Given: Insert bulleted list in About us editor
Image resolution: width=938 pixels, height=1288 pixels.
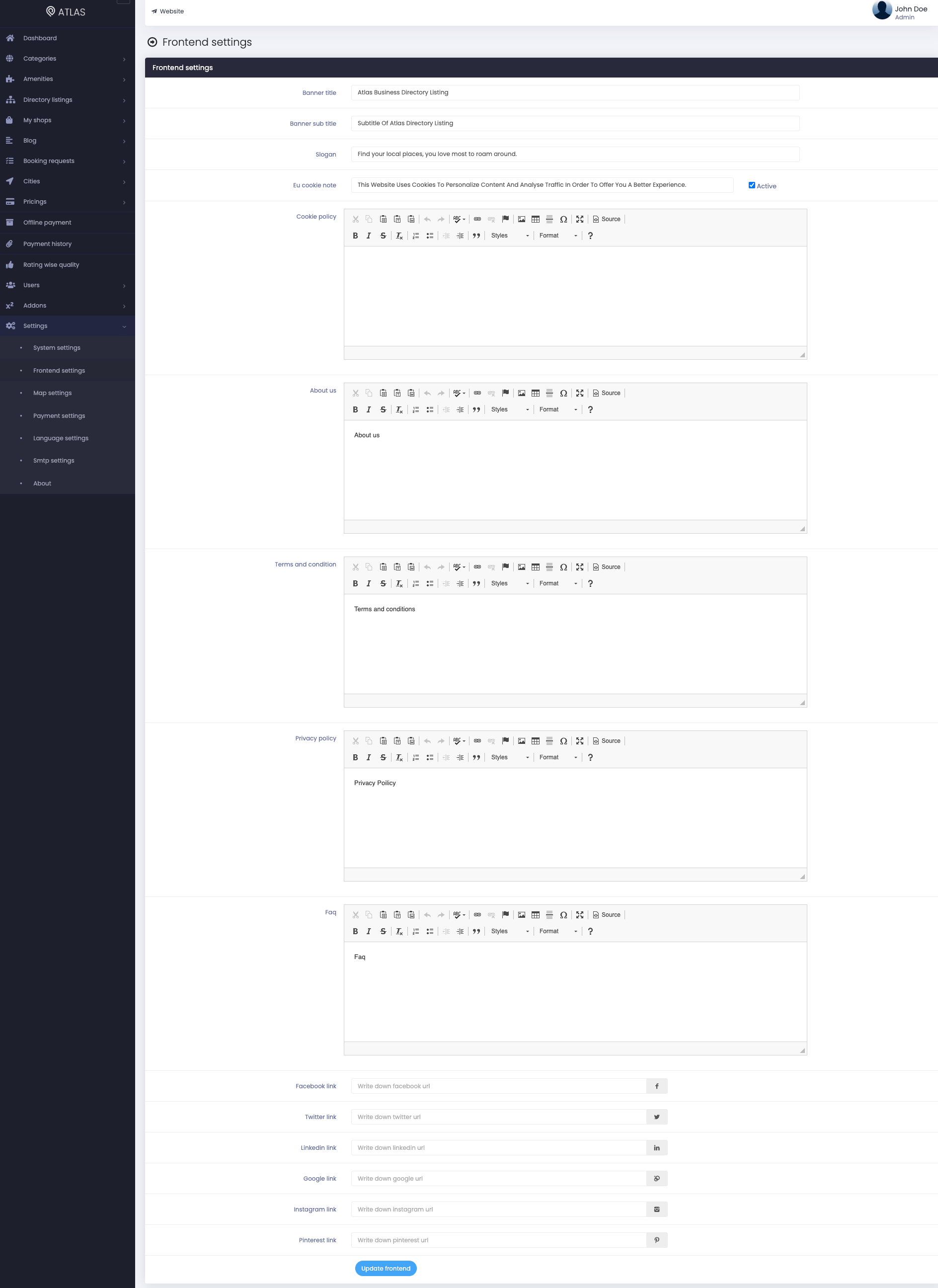Looking at the screenshot, I should tap(430, 409).
